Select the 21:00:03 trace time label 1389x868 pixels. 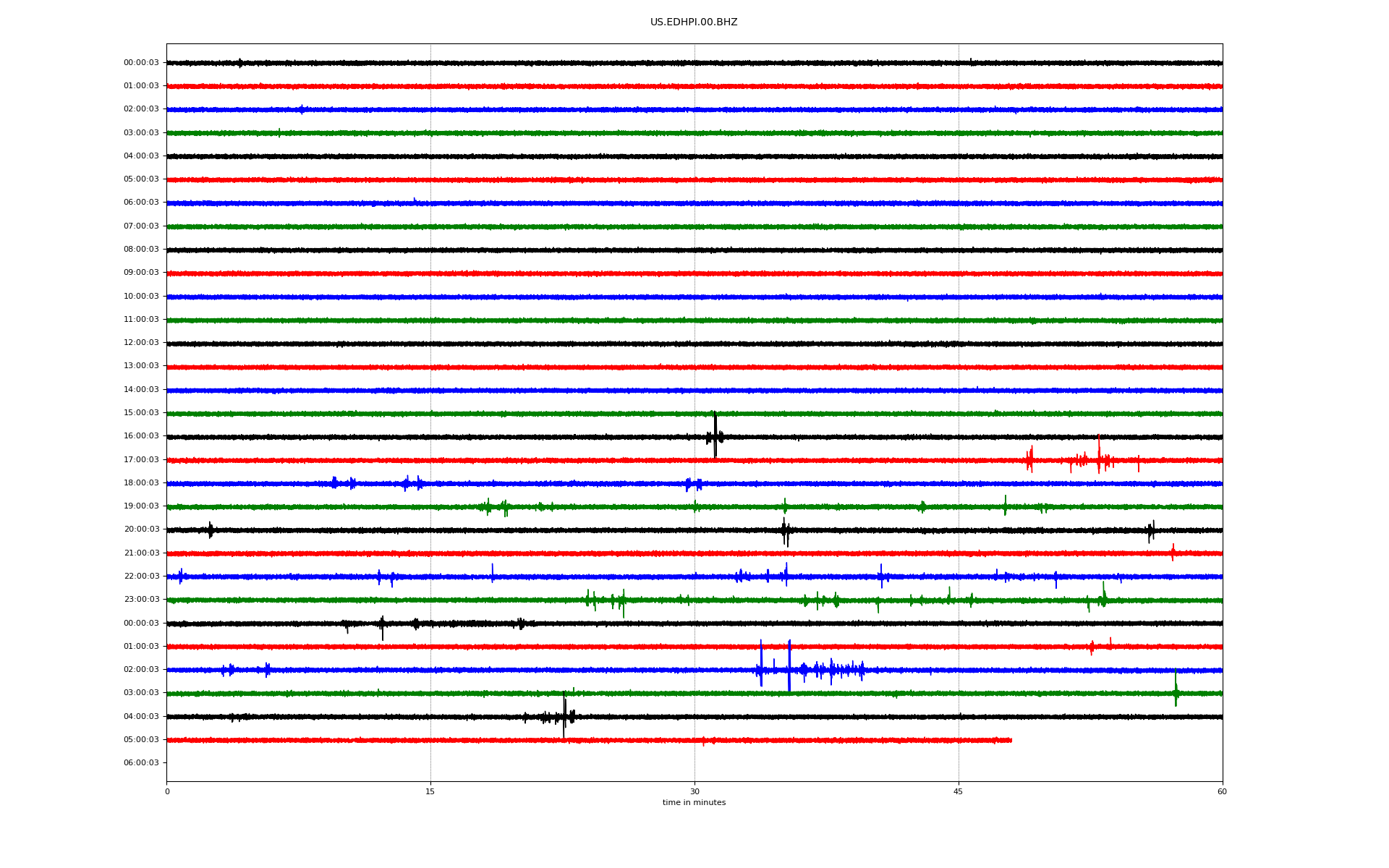pyautogui.click(x=141, y=553)
